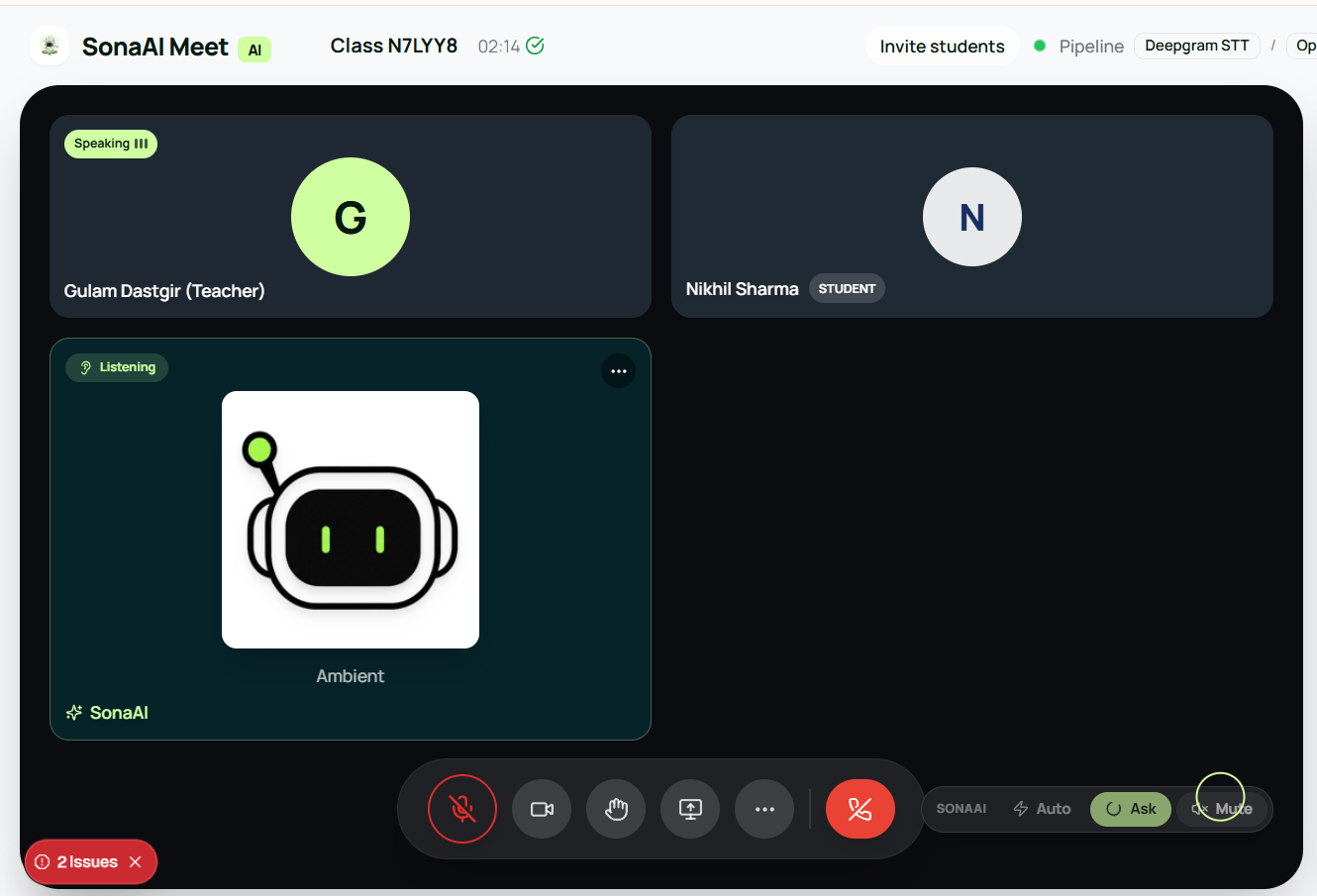Click the green check next to the timer
The height and width of the screenshot is (896, 1317).
[535, 46]
